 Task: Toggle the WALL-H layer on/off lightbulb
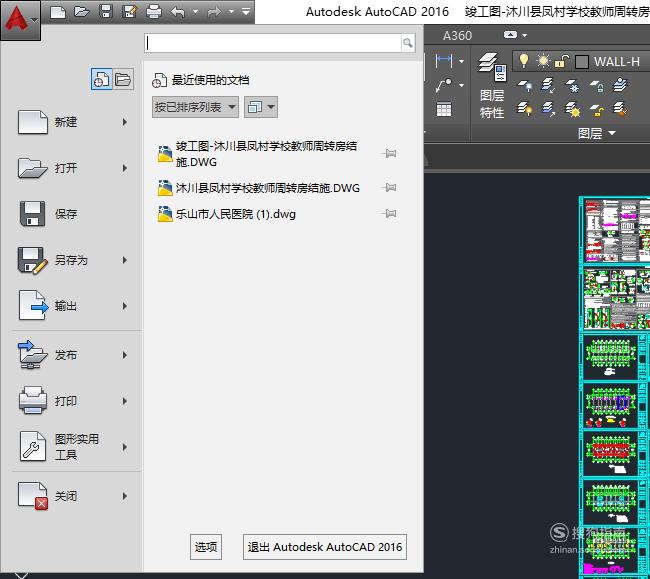(x=524, y=61)
